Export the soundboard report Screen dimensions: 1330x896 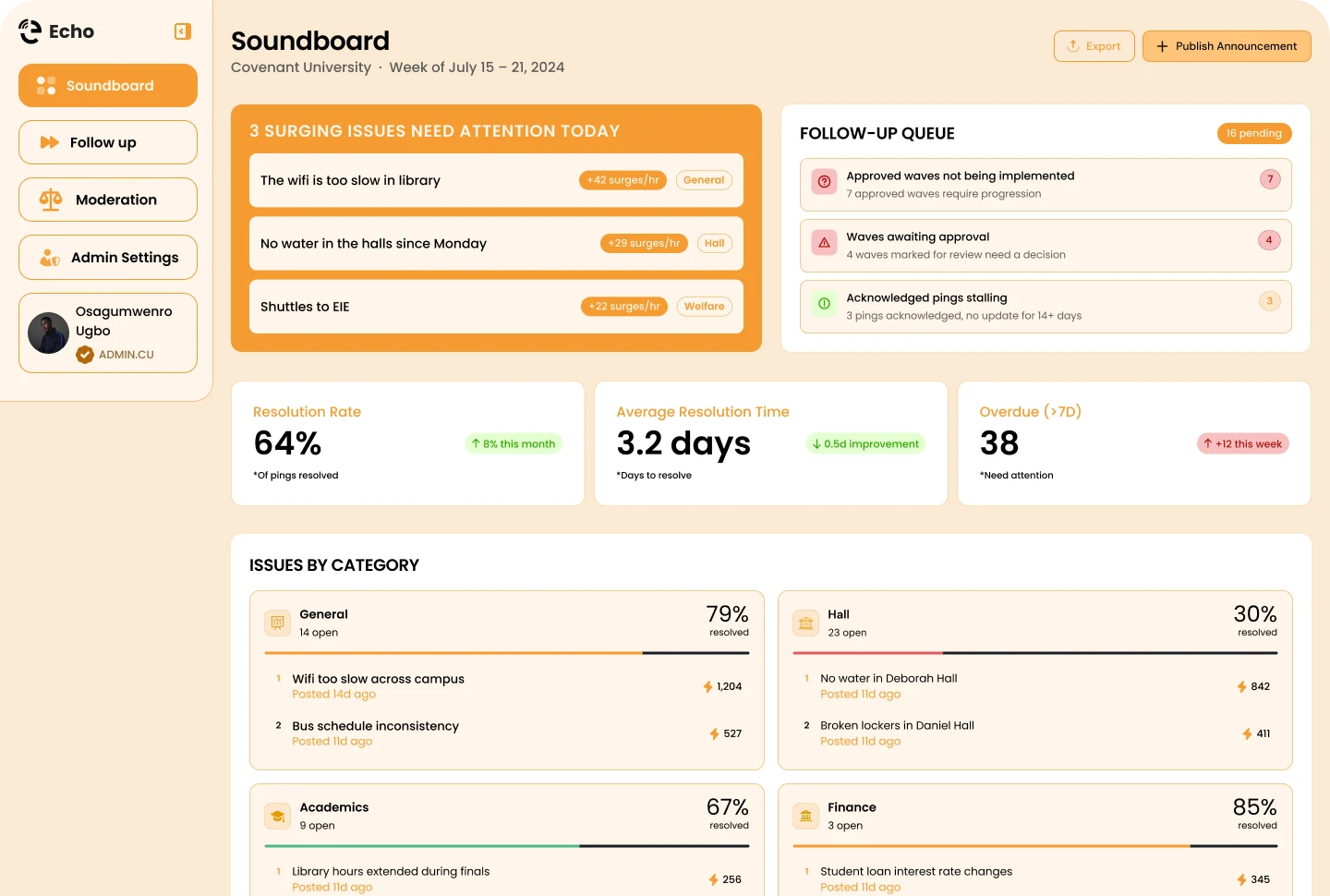1094,46
